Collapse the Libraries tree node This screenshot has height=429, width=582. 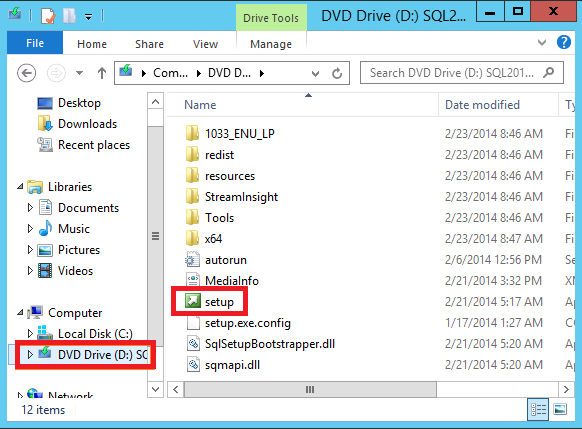click(20, 187)
